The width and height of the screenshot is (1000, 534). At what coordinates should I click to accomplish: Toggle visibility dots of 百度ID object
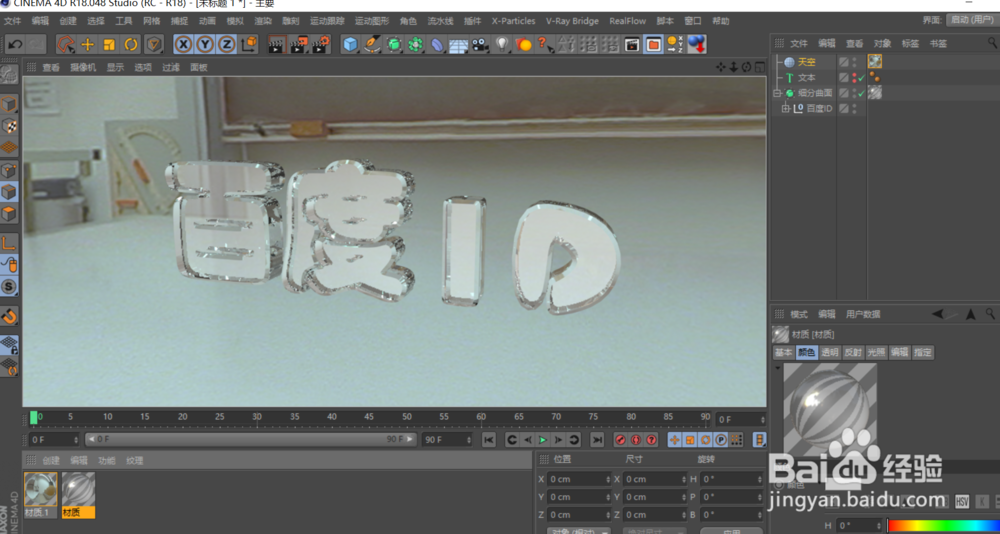pyautogui.click(x=855, y=108)
